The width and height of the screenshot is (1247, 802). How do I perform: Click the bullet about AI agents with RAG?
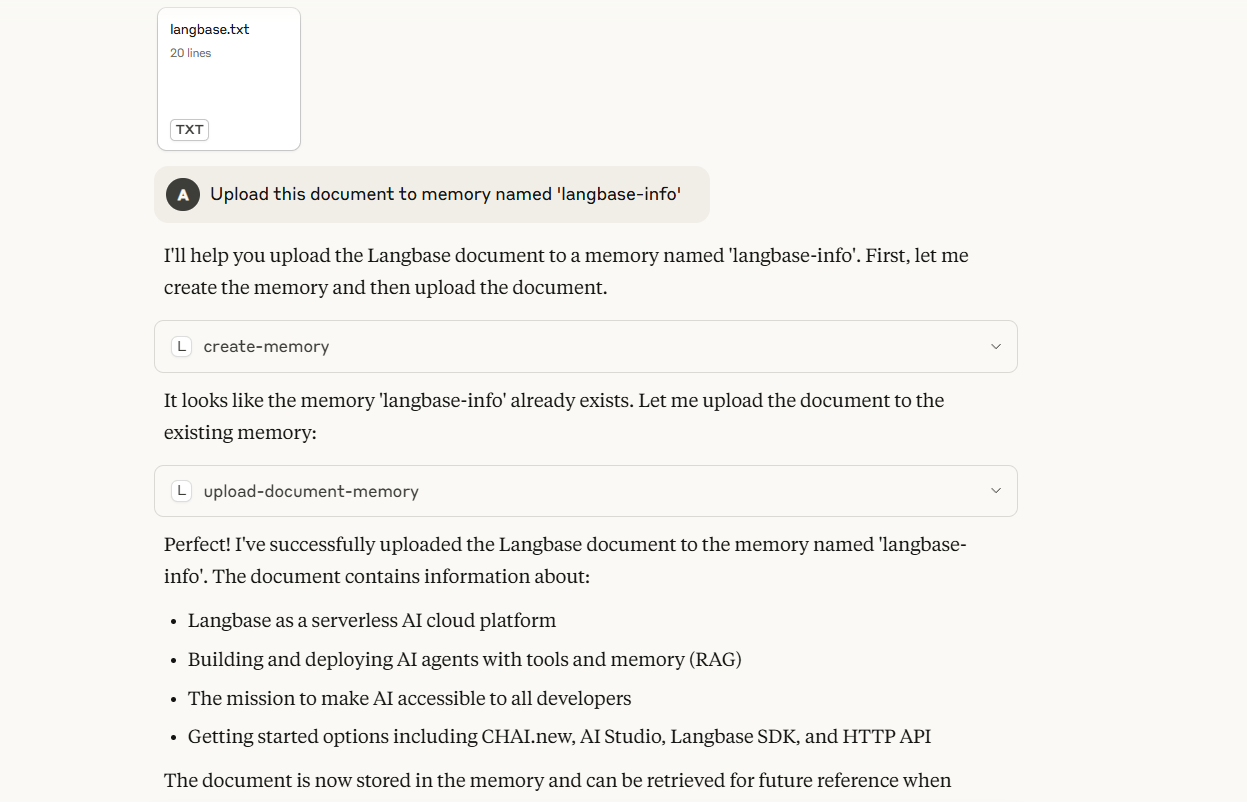click(466, 659)
